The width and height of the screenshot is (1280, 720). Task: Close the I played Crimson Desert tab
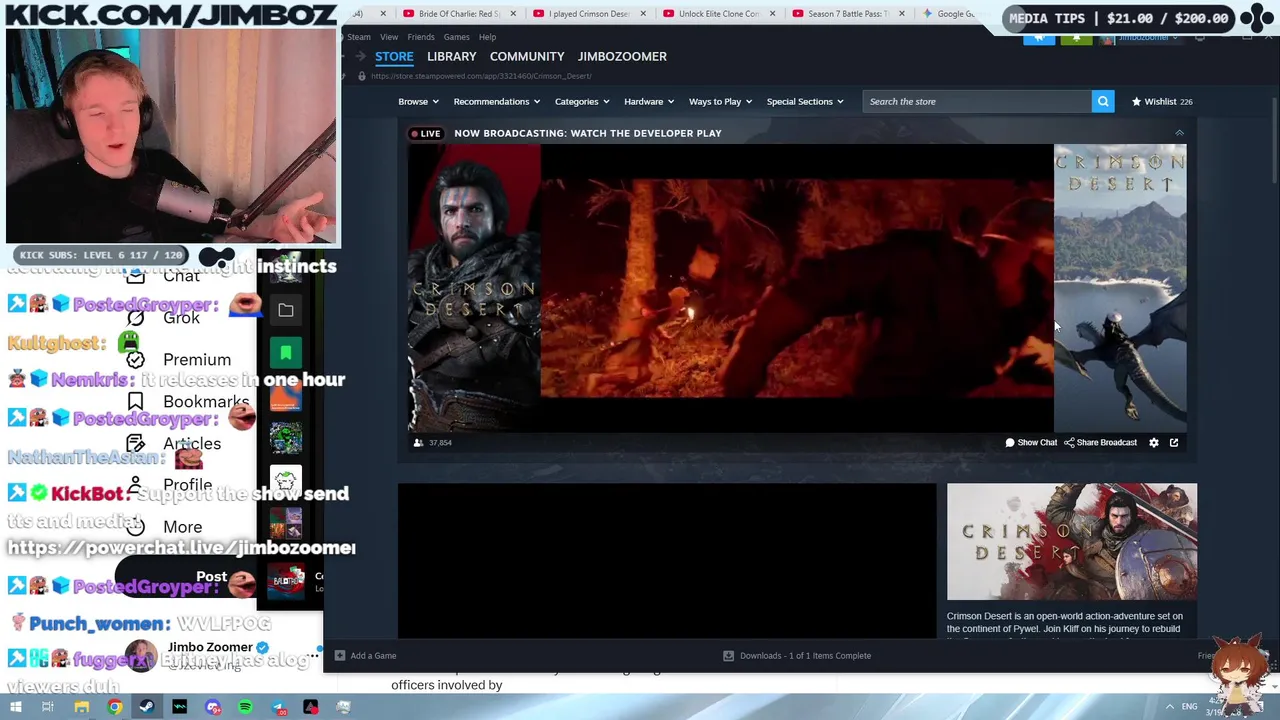pyautogui.click(x=643, y=14)
